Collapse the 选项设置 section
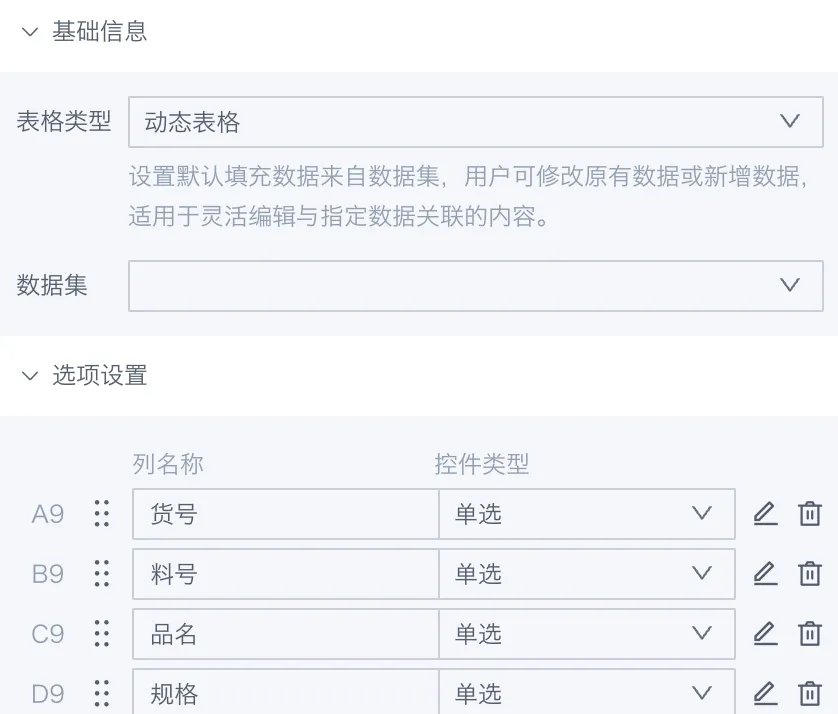Image resolution: width=838 pixels, height=714 pixels. point(30,376)
